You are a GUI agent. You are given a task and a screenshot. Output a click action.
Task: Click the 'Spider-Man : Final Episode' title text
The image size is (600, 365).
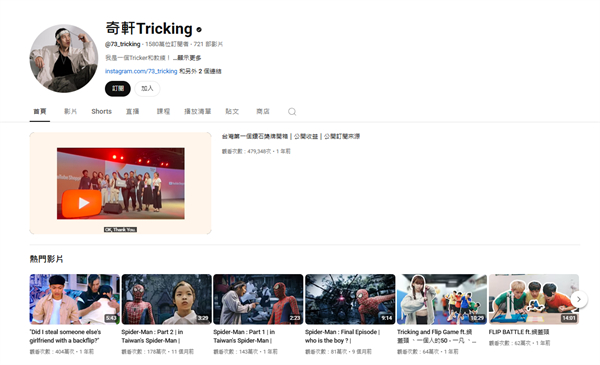coord(342,336)
